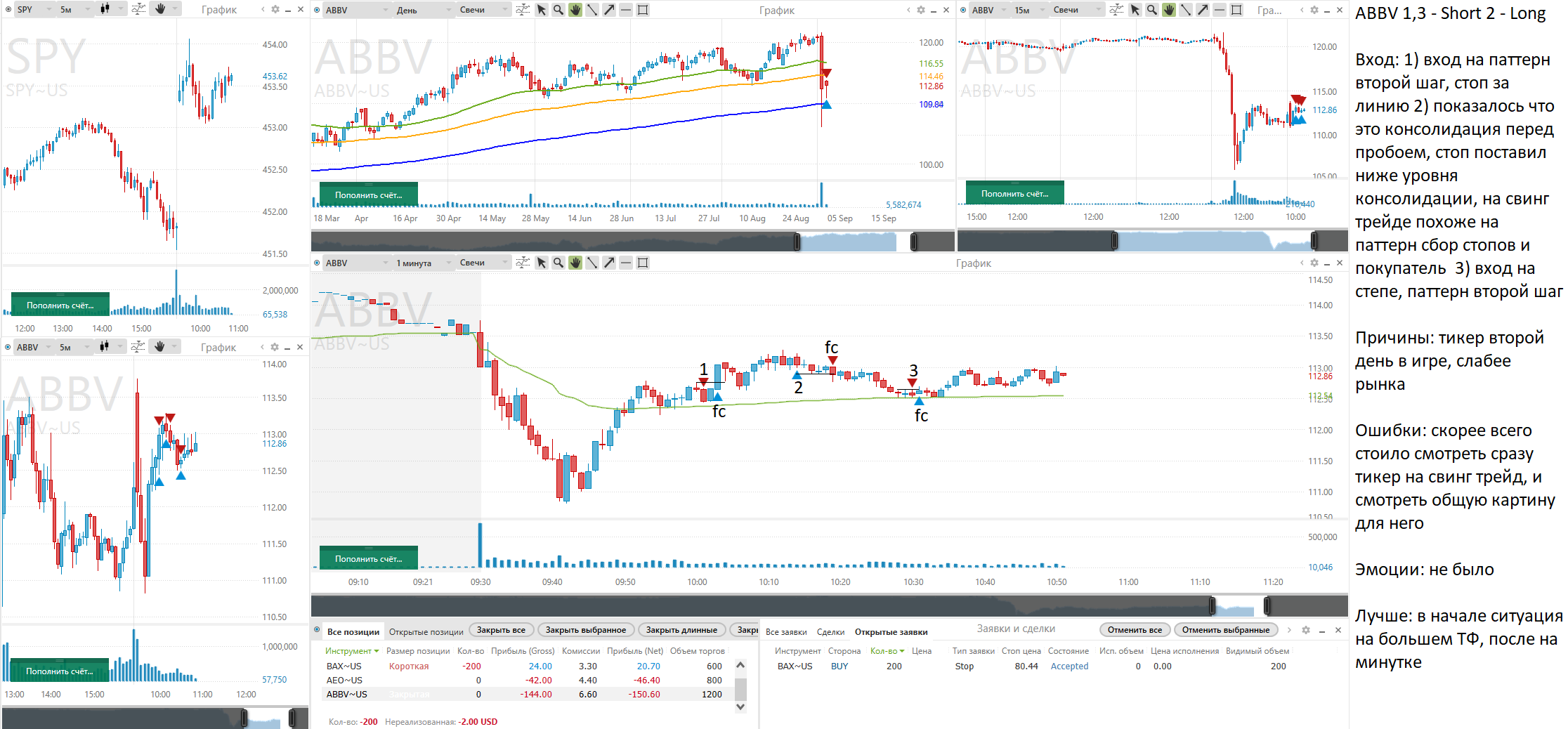Select horizontal line tool on 1-minute ABBV chart

point(626,263)
